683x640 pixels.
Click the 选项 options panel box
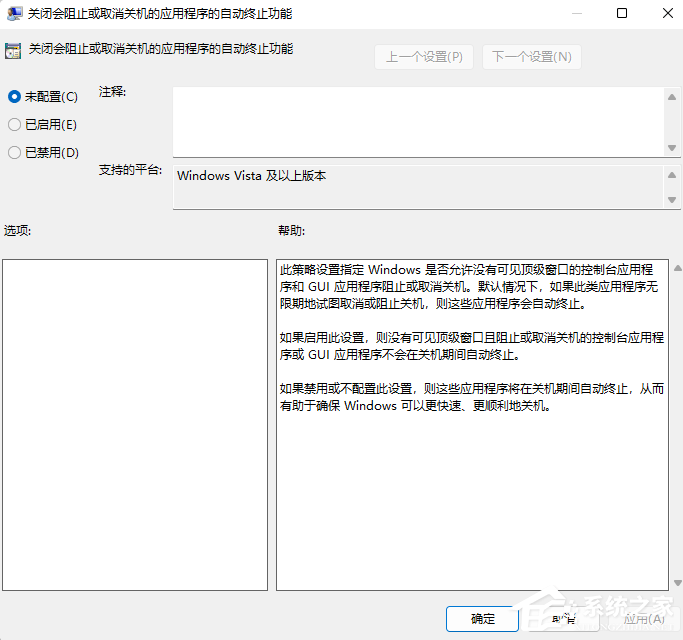click(x=135, y=425)
